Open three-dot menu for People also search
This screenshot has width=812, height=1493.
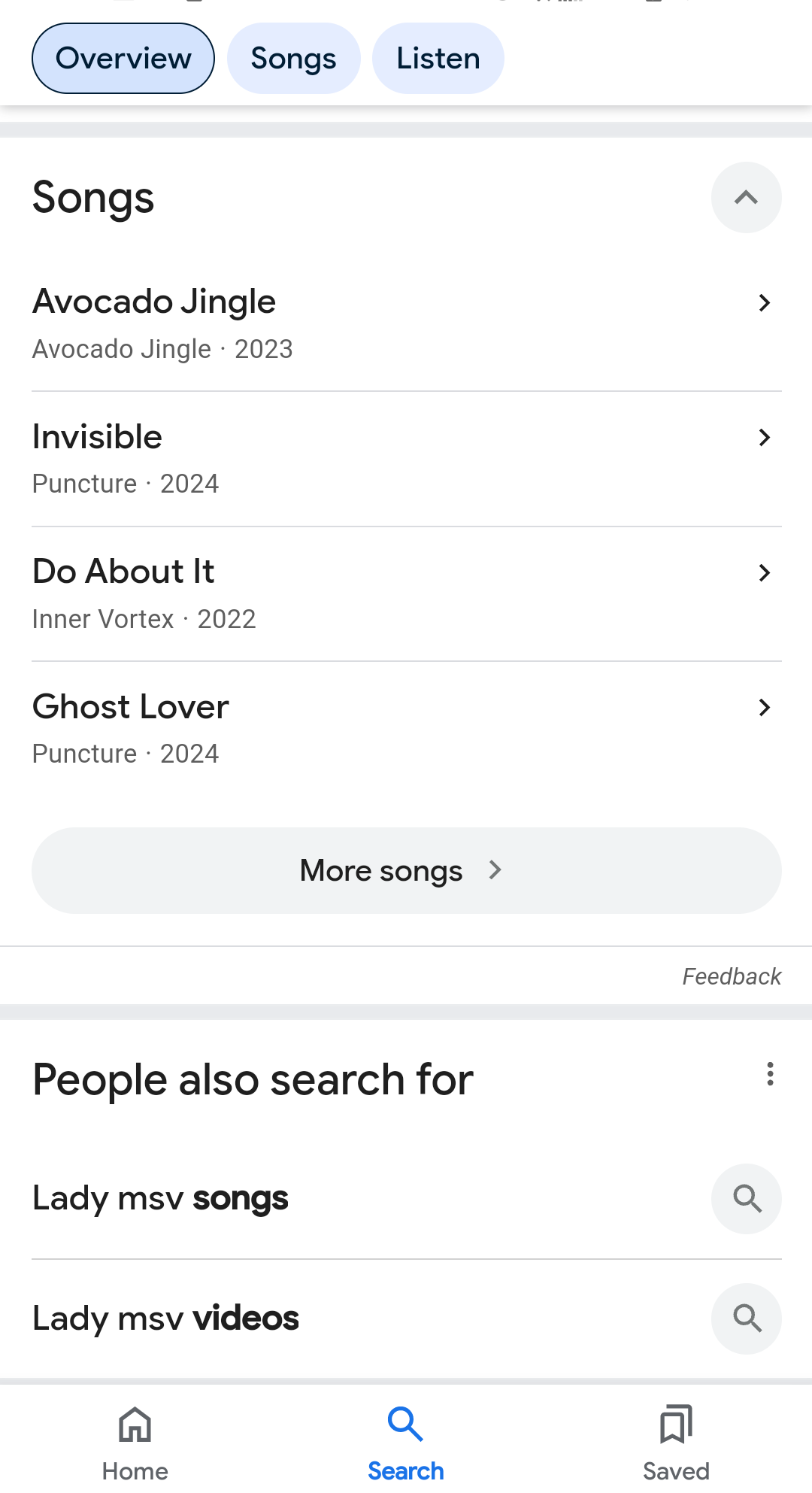tap(770, 1074)
